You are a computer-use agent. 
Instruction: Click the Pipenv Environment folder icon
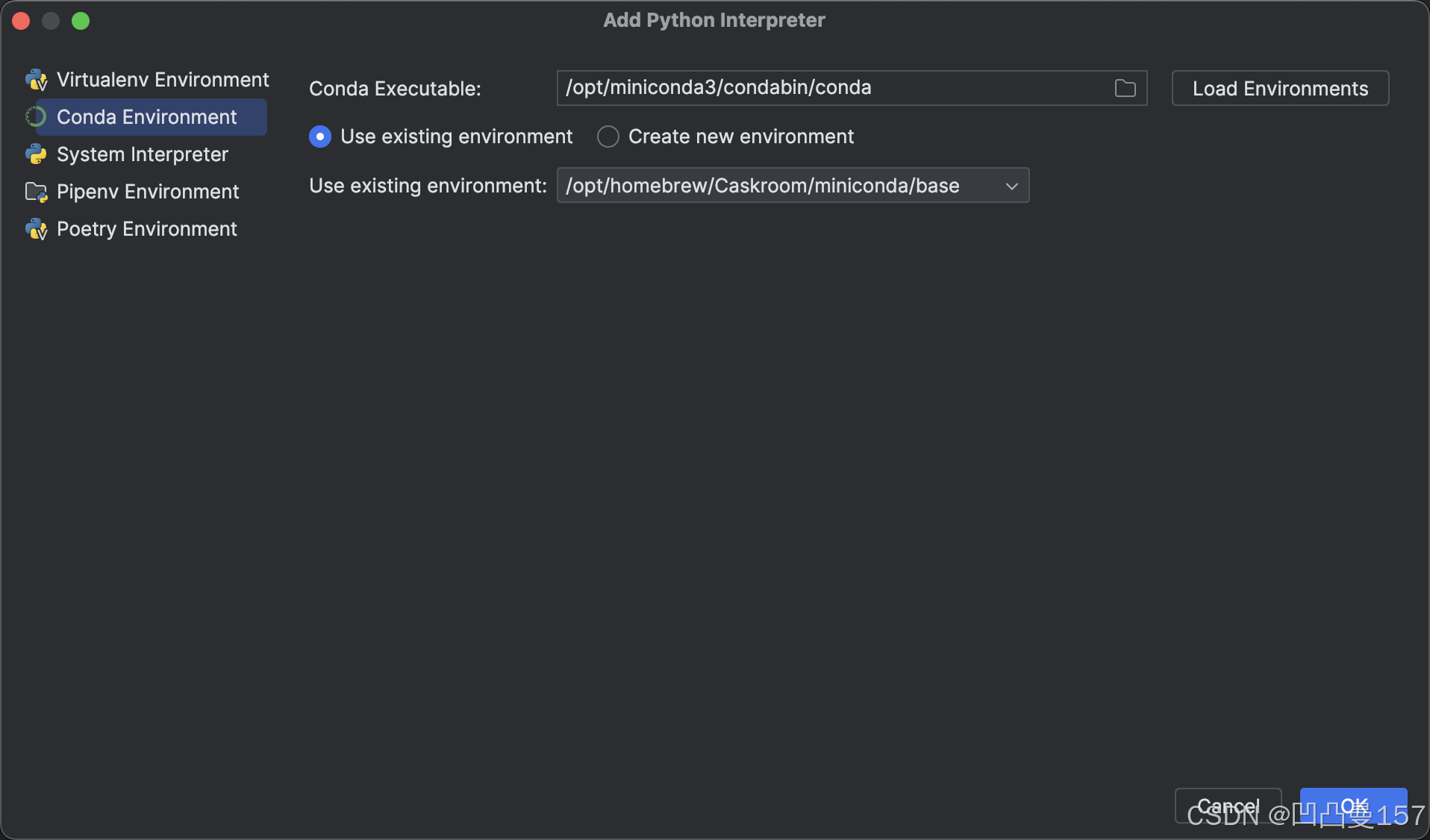[x=35, y=192]
